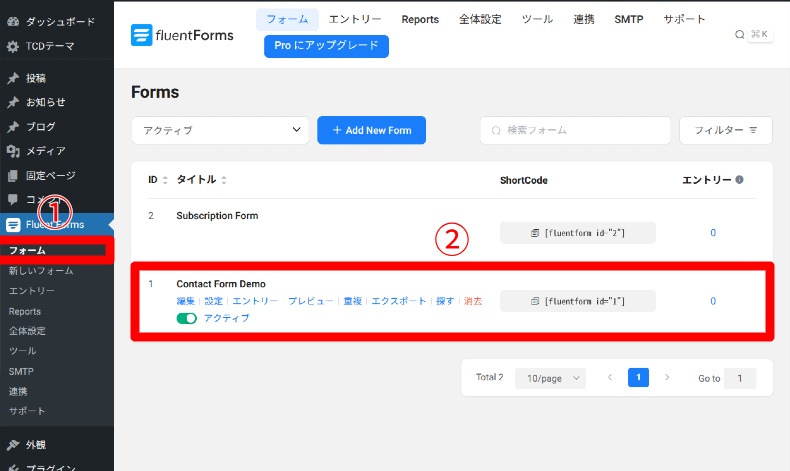Click entry count 0 for Contact Form Demo

pos(713,301)
